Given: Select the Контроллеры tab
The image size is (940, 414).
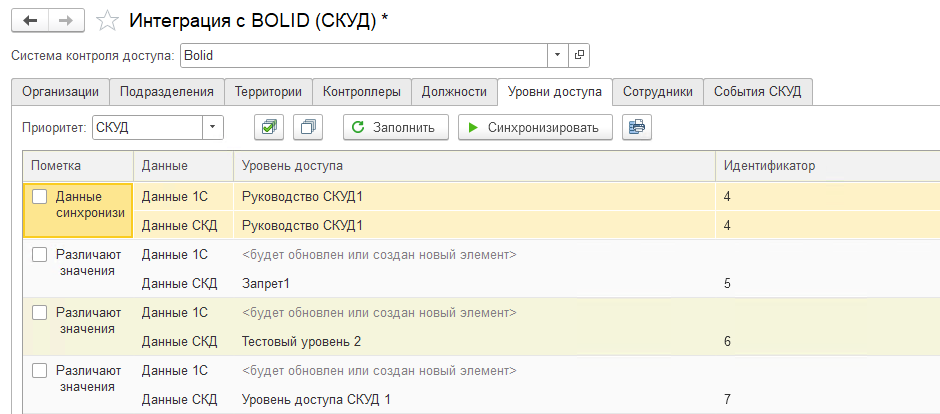Looking at the screenshot, I should coord(361,92).
